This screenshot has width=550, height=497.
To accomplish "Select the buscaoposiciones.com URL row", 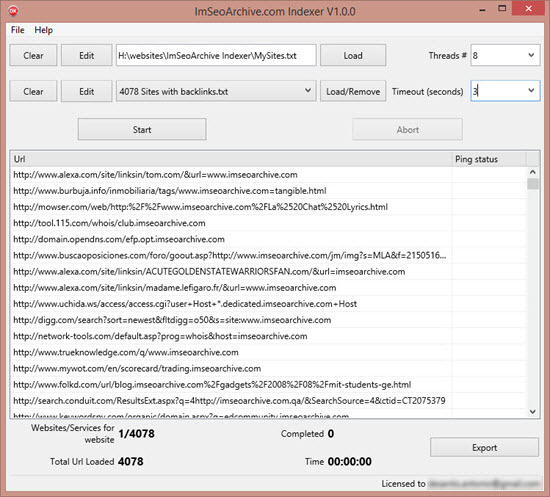I will tap(268, 255).
